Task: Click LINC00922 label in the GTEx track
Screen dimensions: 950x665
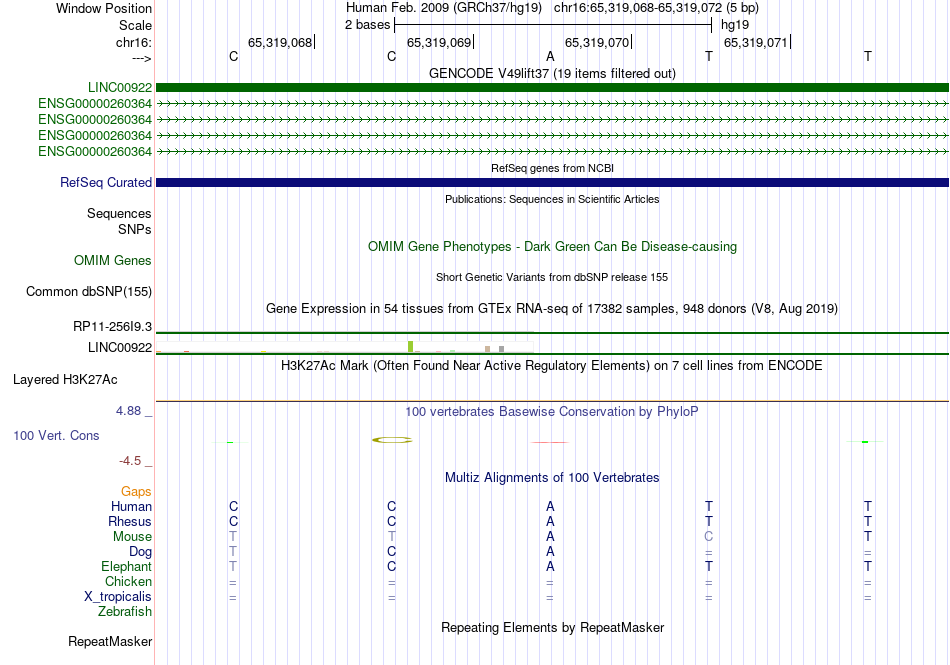Action: [120, 348]
